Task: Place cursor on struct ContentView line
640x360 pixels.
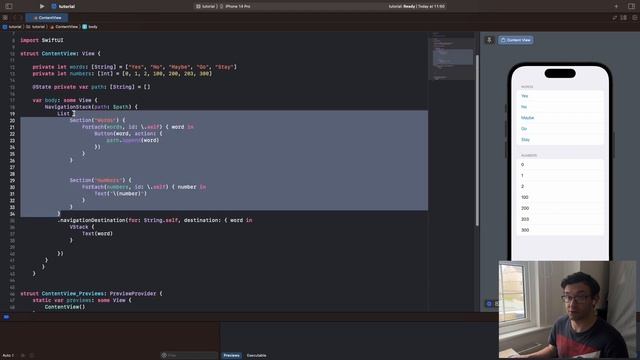Action: coord(60,53)
